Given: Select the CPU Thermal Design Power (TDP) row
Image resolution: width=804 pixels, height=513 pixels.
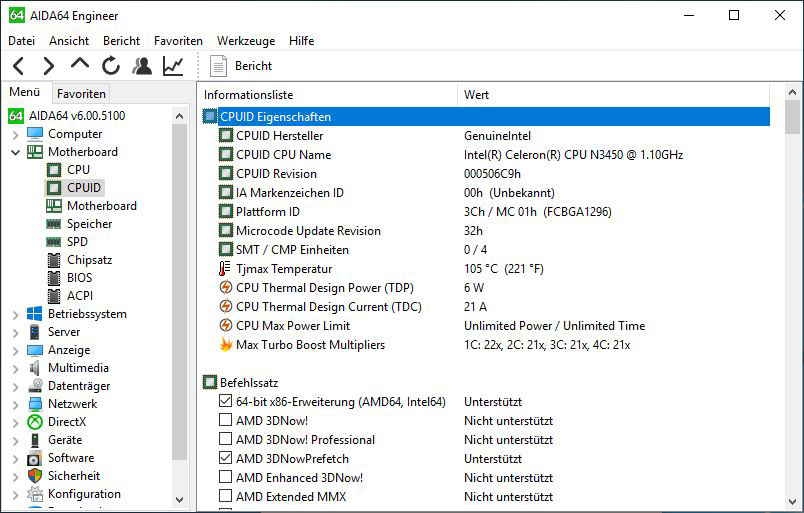Looking at the screenshot, I should [486, 287].
